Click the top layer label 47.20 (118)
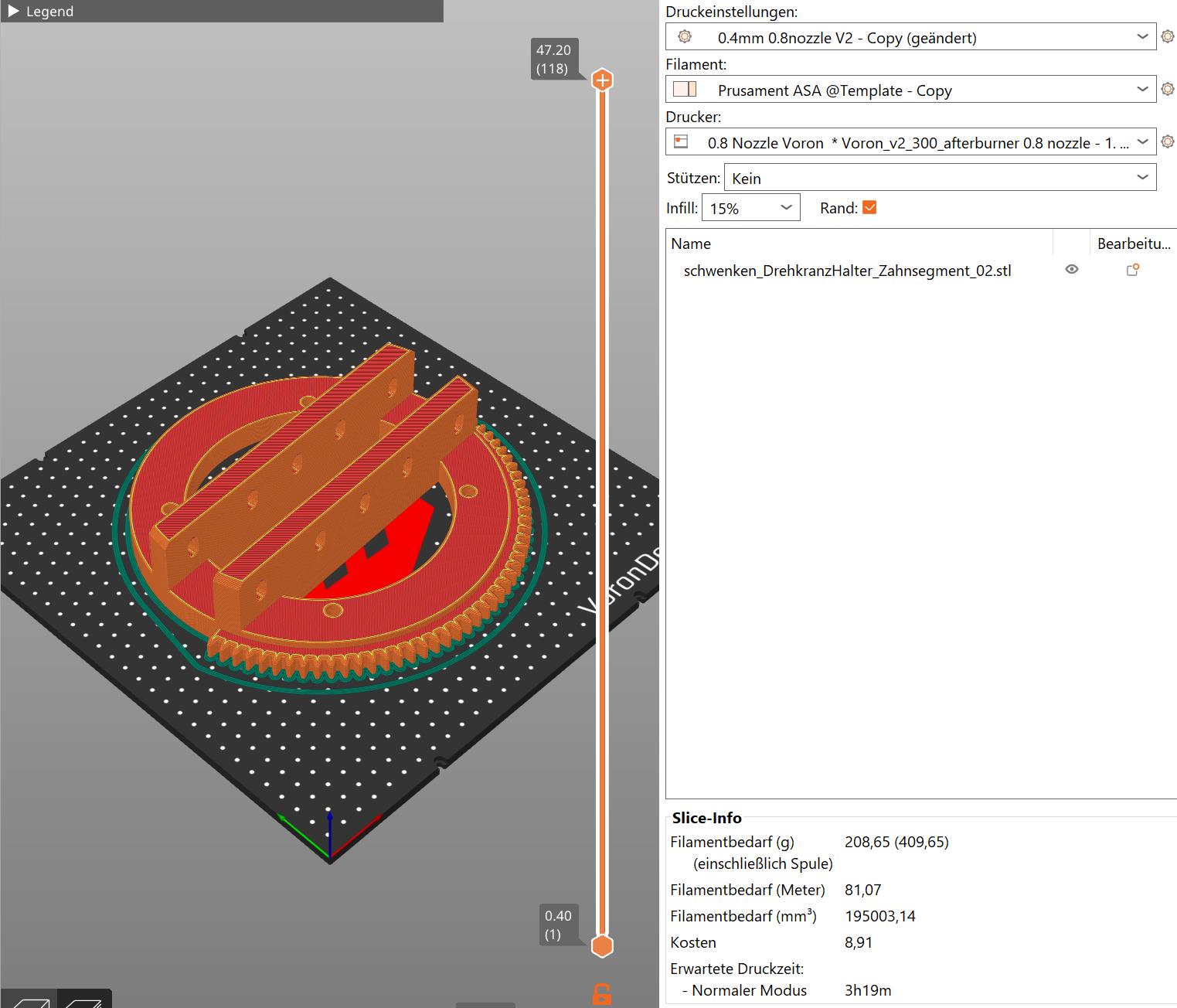1177x1008 pixels. (553, 60)
